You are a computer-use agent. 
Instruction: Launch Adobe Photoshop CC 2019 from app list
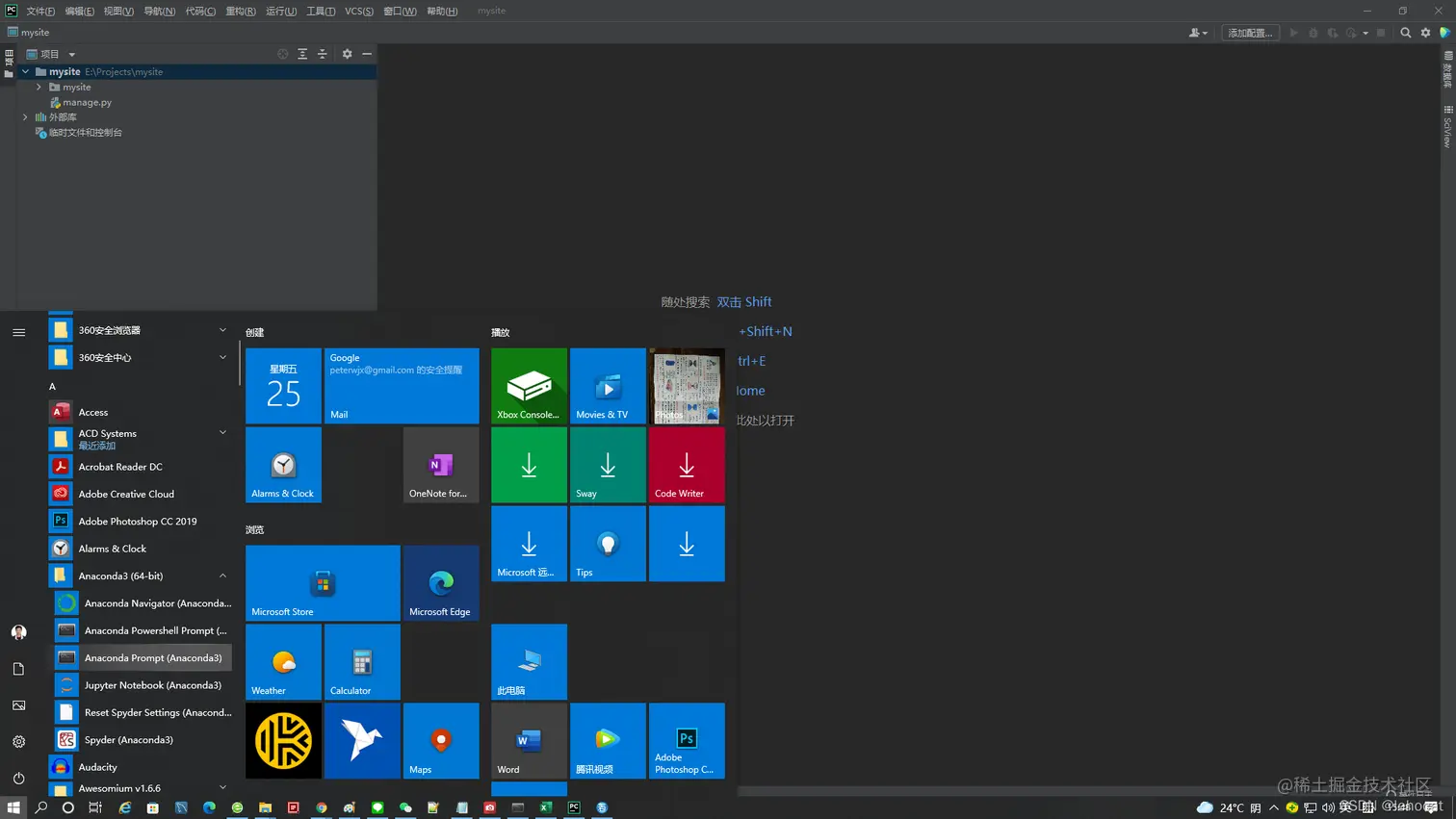(x=140, y=521)
